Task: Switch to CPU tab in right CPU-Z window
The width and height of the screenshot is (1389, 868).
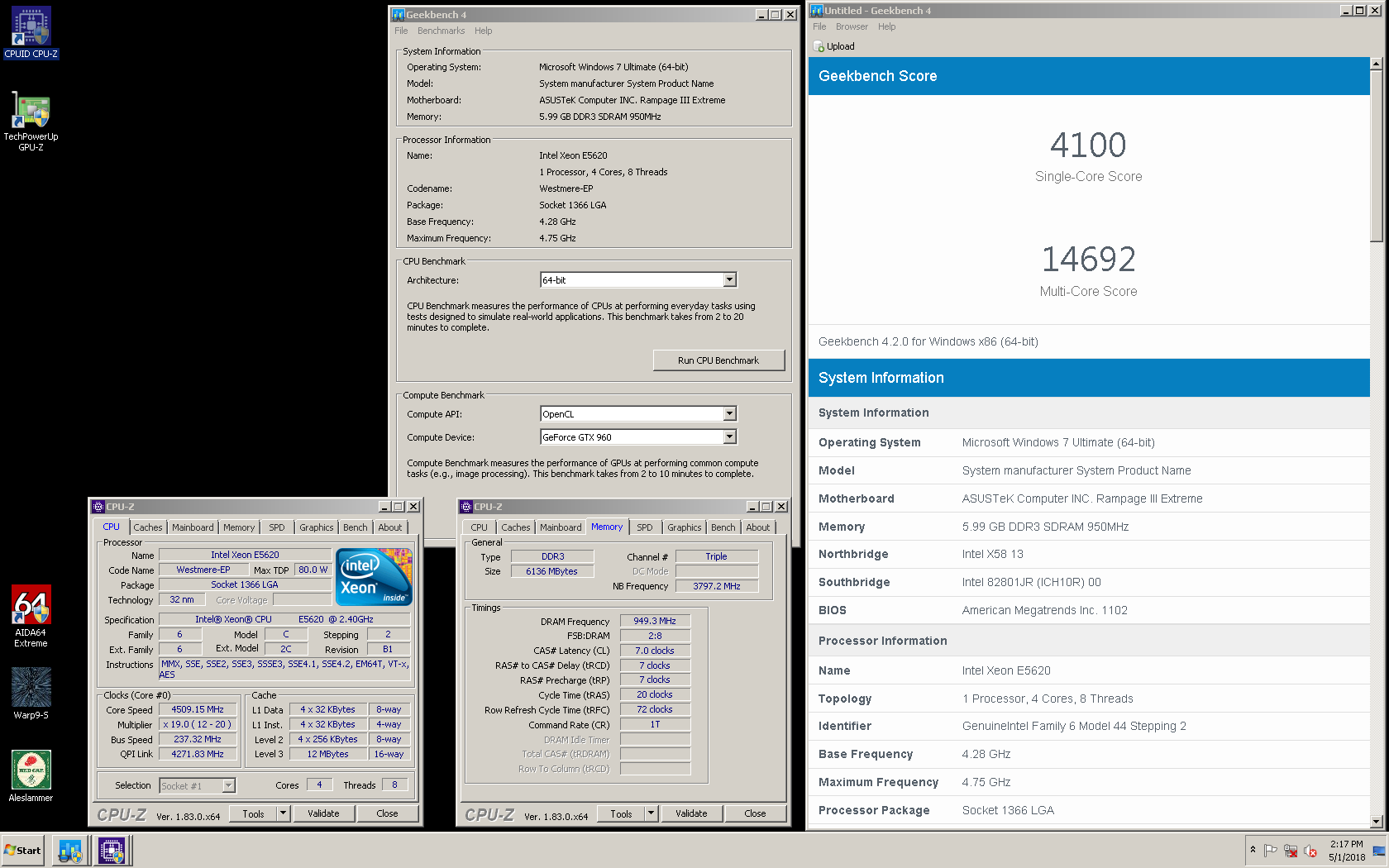Action: 479,527
